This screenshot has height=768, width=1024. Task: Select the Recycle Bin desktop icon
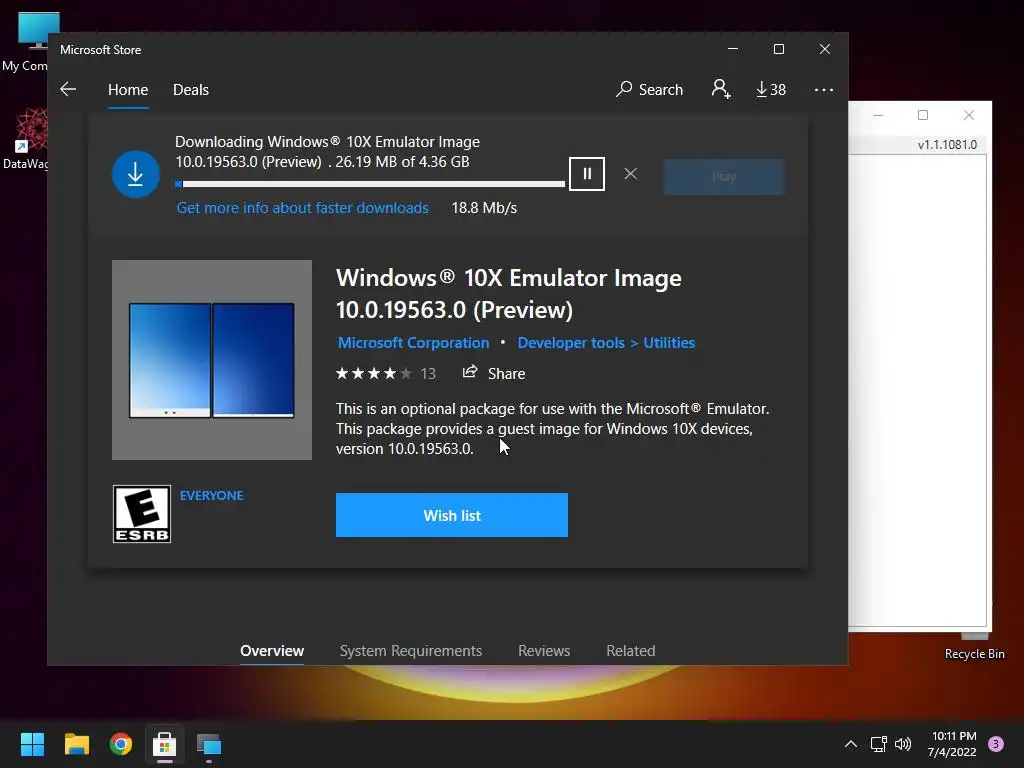[x=974, y=647]
